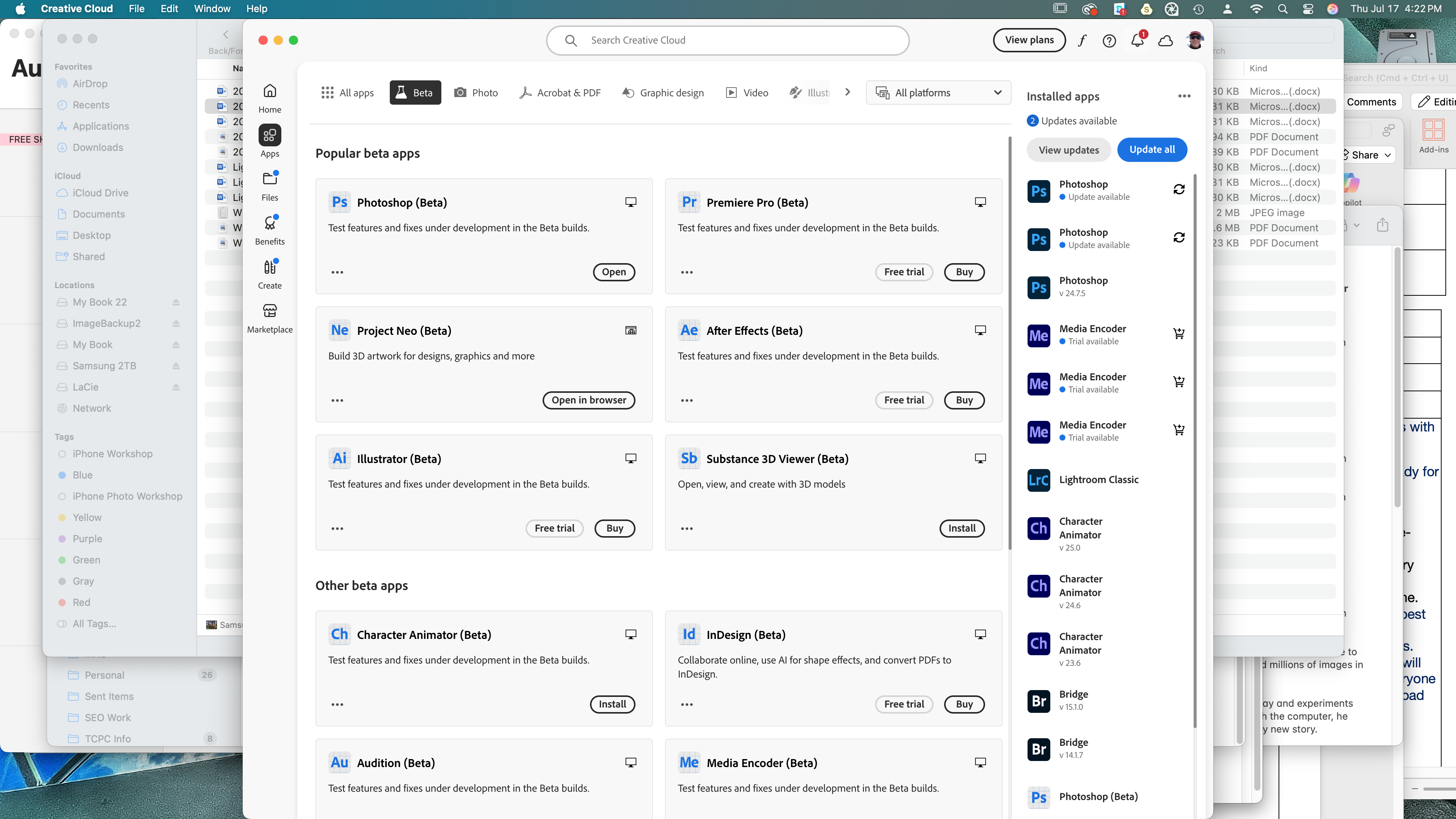Install Substance 3D Viewer (Beta)
This screenshot has width=1456, height=819.
click(962, 528)
